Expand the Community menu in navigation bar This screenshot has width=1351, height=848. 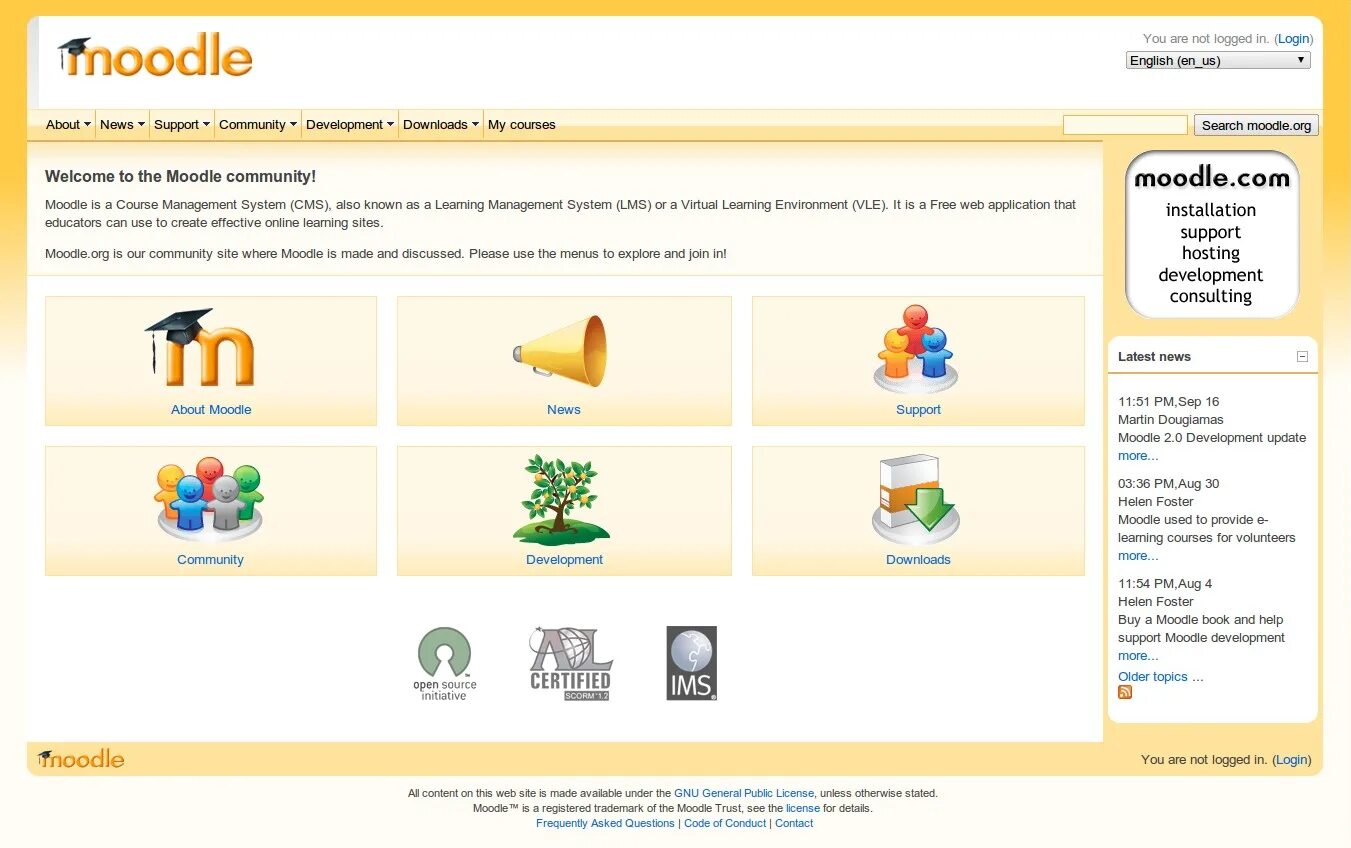(x=258, y=124)
